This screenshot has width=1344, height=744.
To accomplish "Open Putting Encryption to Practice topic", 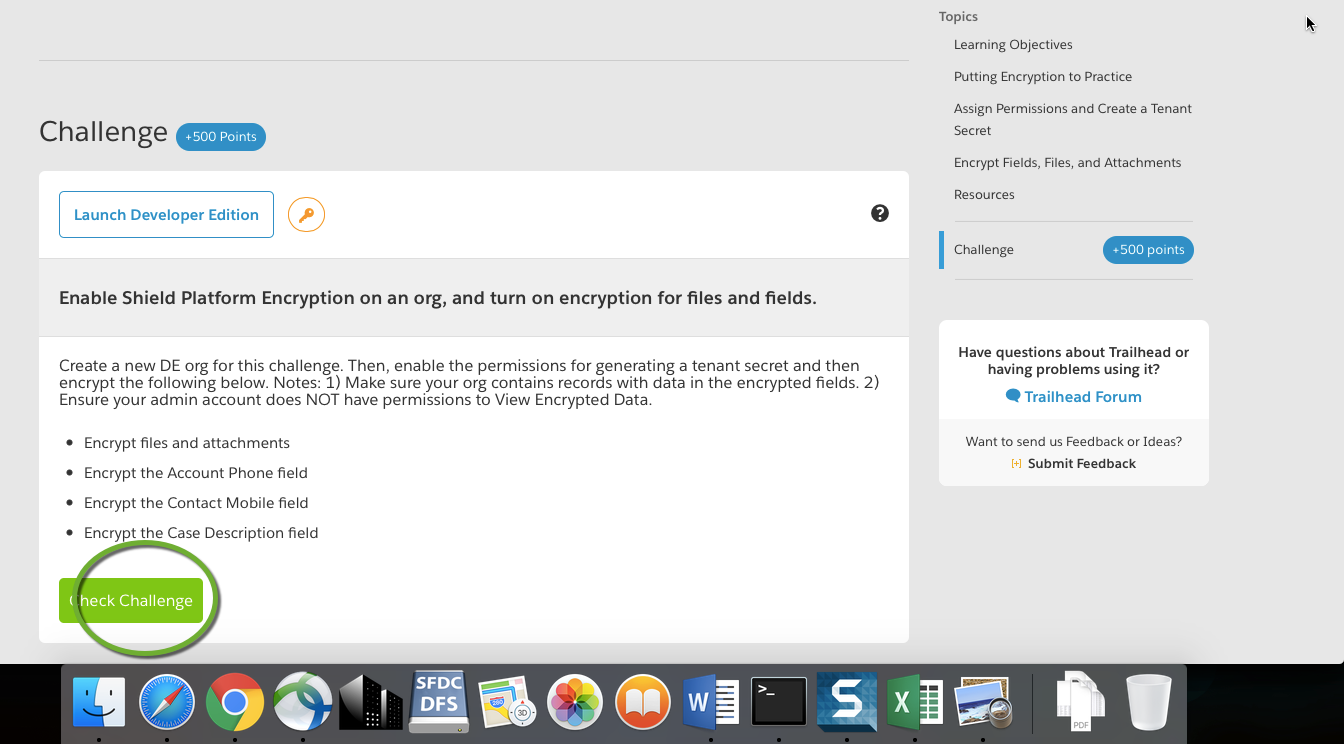I will 1043,76.
